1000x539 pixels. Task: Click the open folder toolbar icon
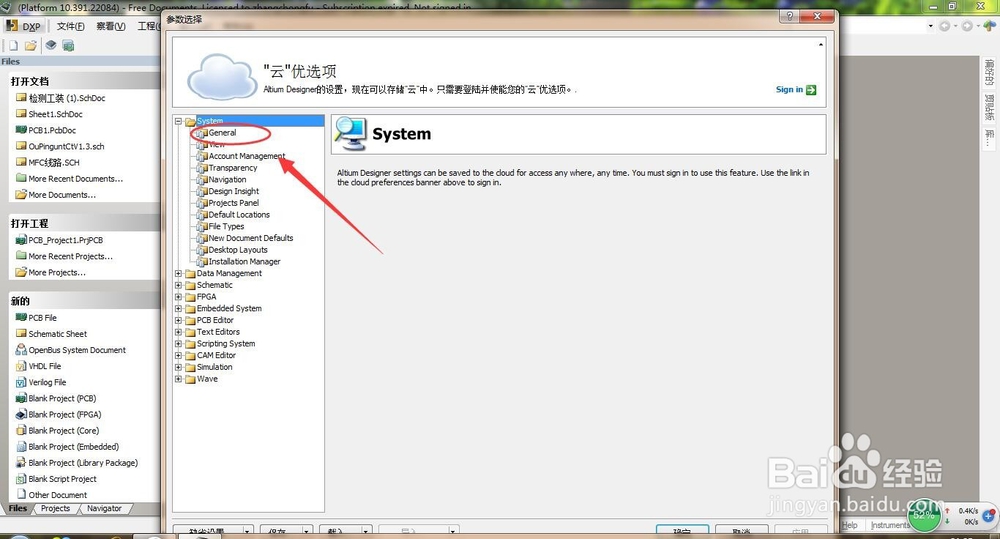(31, 45)
